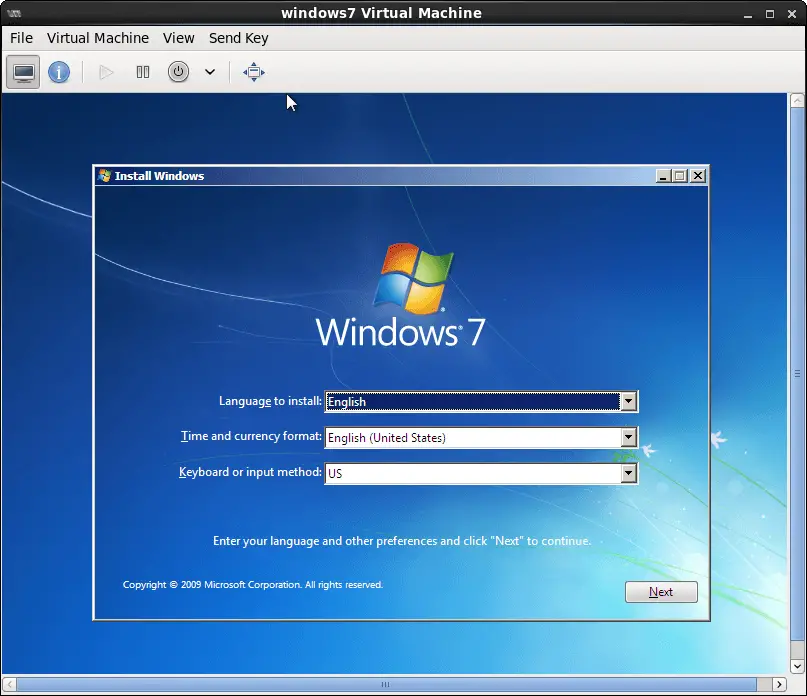This screenshot has height=696, width=807.
Task: Switch to fullscreen view icon
Action: coord(254,72)
